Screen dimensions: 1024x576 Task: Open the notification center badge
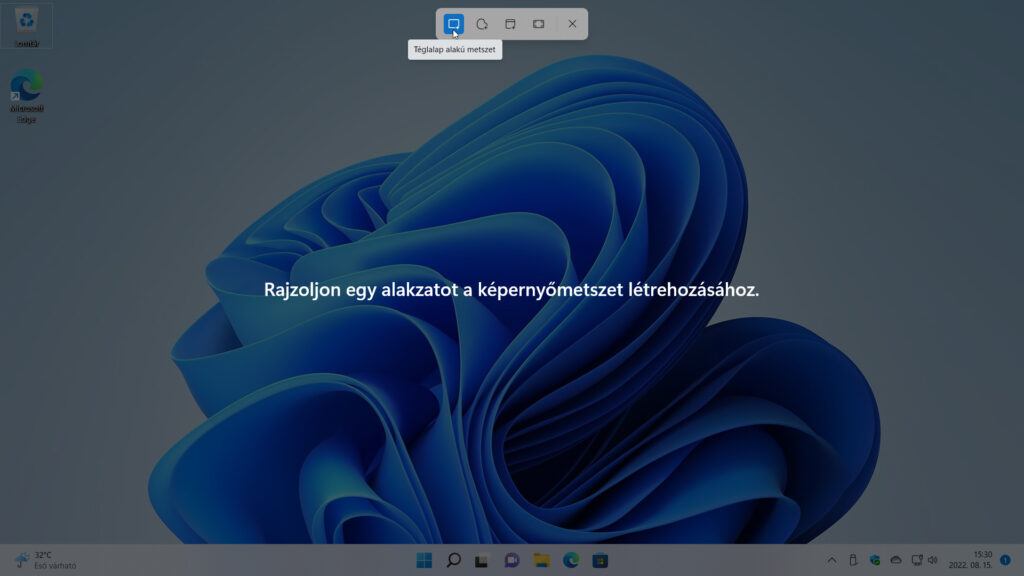tap(1006, 560)
